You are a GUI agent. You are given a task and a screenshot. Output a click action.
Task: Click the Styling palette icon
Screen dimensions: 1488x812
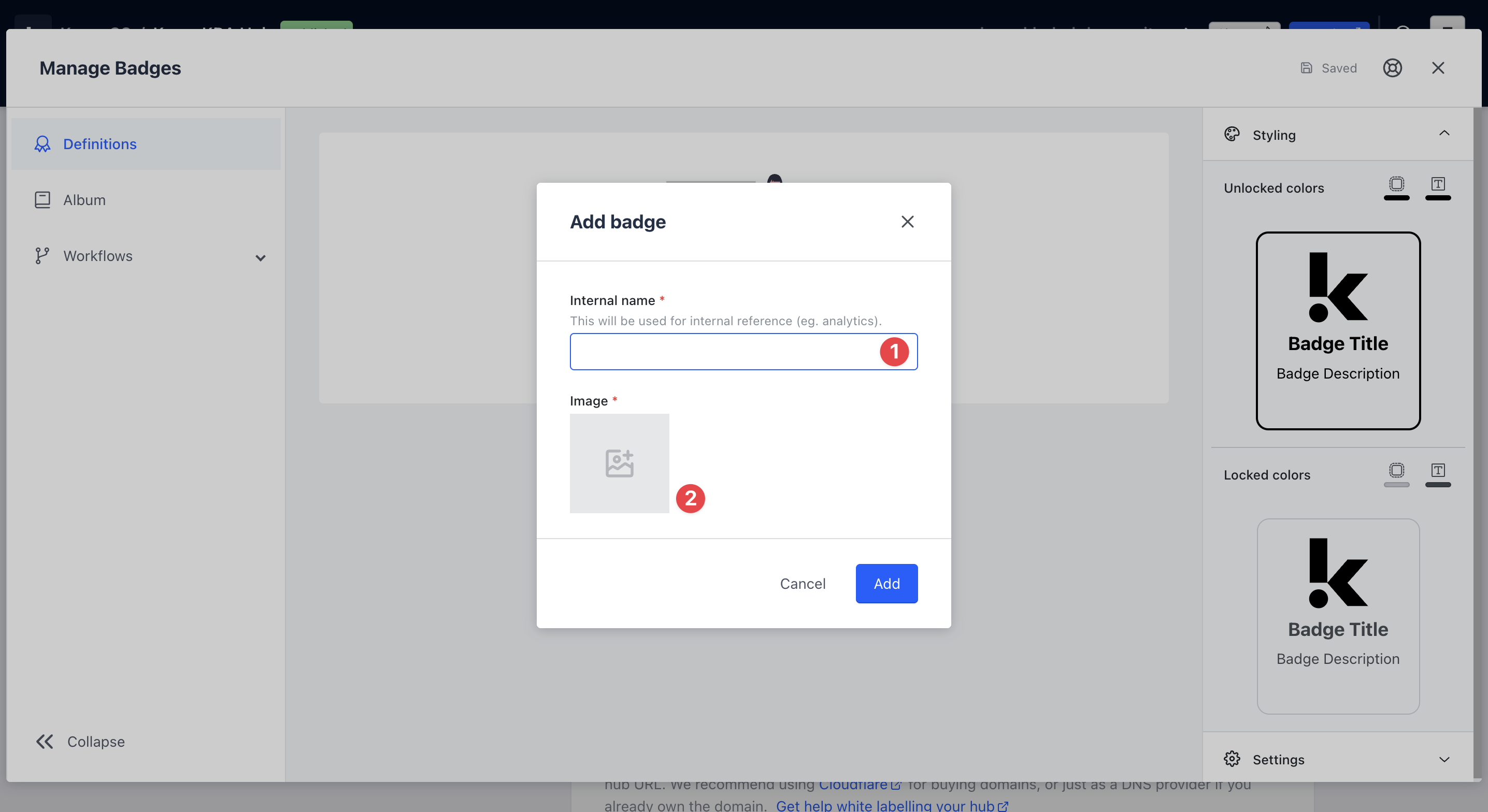pos(1232,135)
